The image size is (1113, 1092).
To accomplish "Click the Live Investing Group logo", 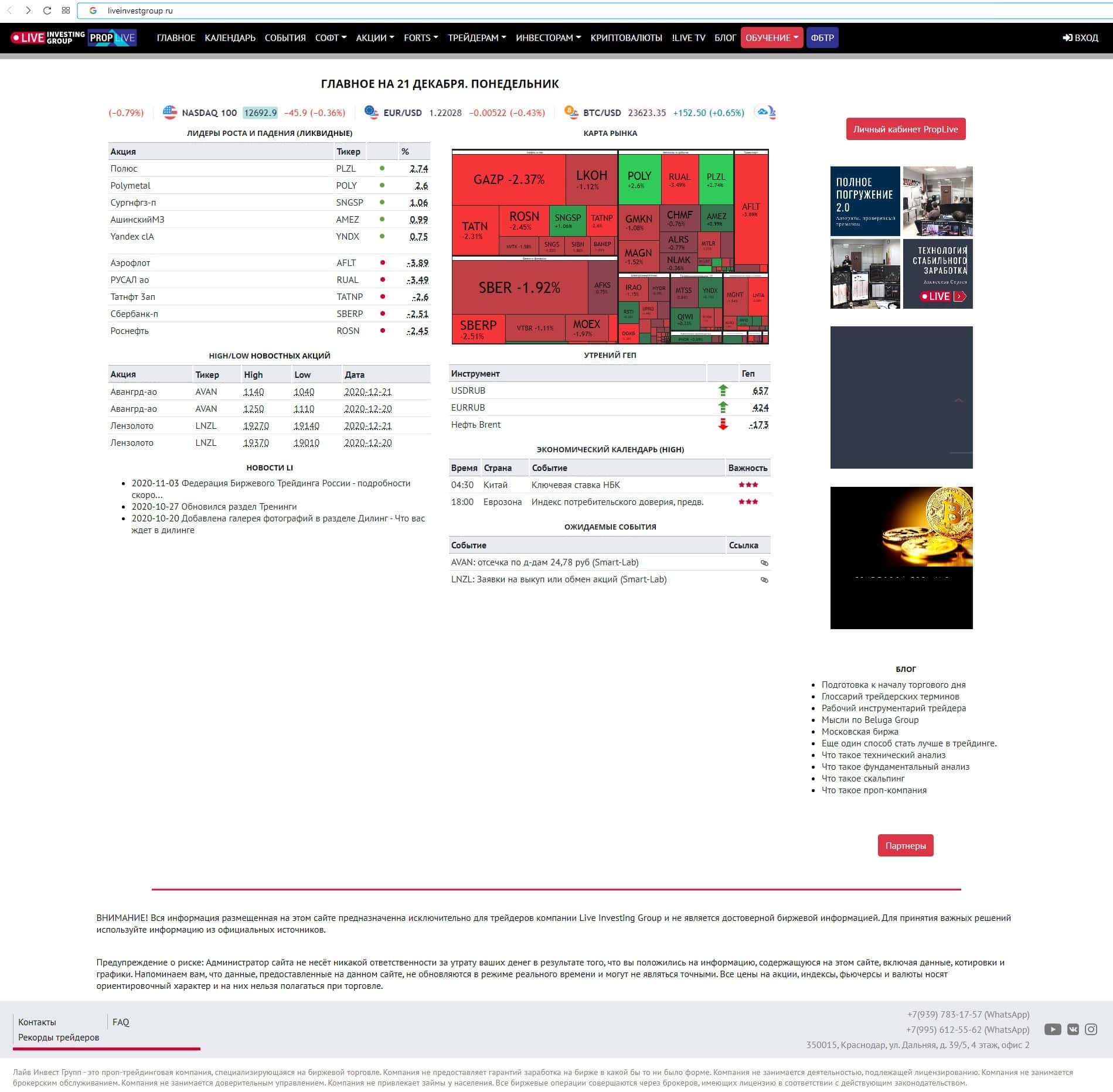I will pyautogui.click(x=47, y=37).
